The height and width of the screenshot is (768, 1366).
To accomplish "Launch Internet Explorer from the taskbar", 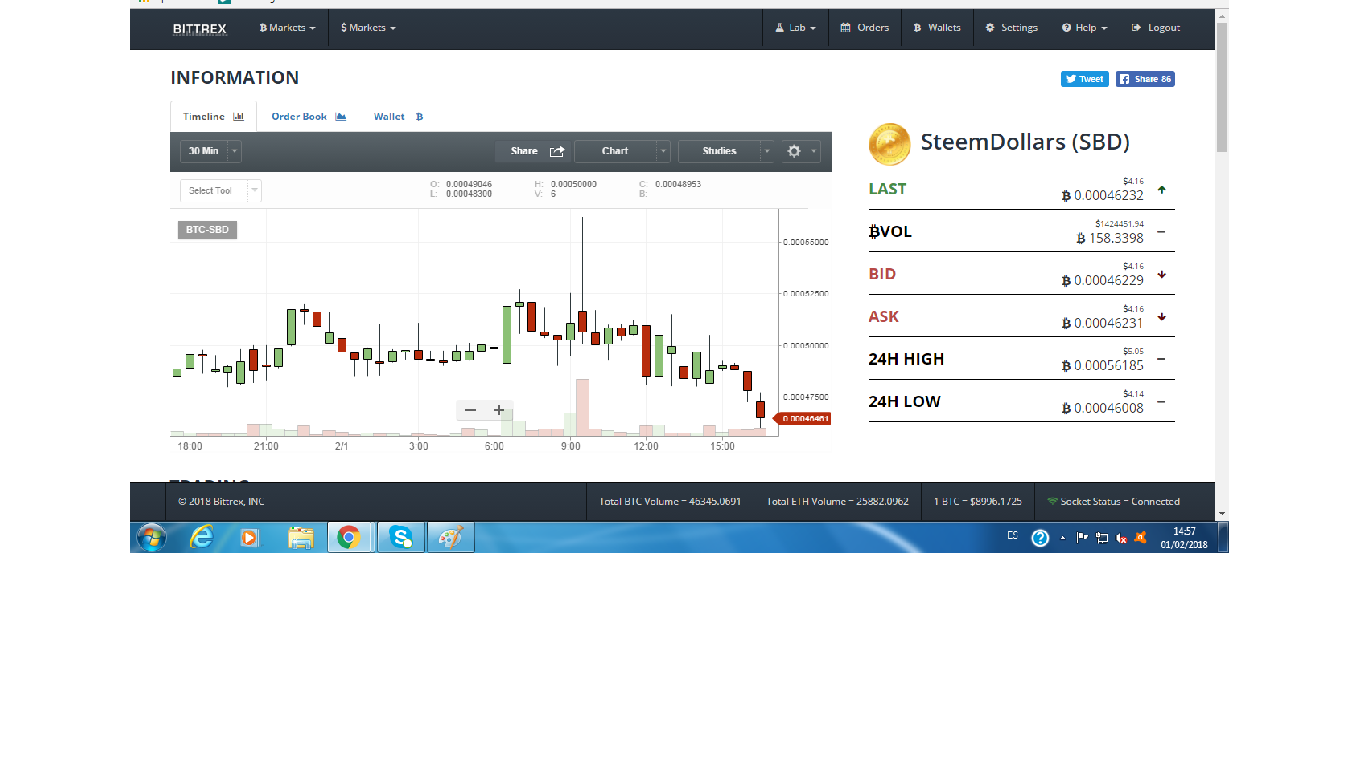I will click(x=201, y=538).
